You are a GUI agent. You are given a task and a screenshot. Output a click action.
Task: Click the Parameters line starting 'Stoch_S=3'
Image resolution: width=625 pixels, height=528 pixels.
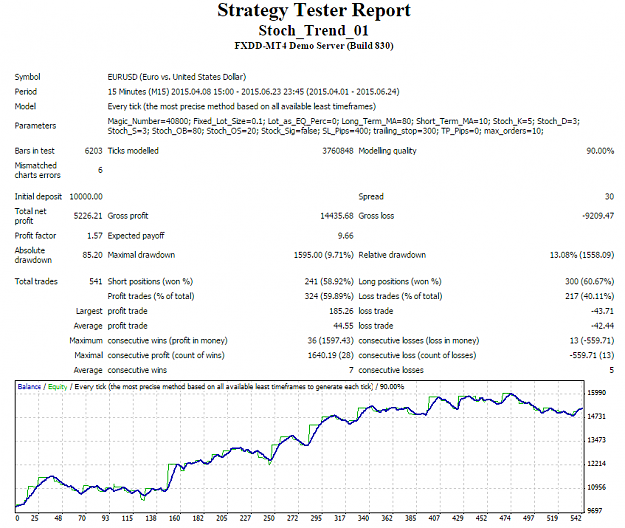pos(325,131)
